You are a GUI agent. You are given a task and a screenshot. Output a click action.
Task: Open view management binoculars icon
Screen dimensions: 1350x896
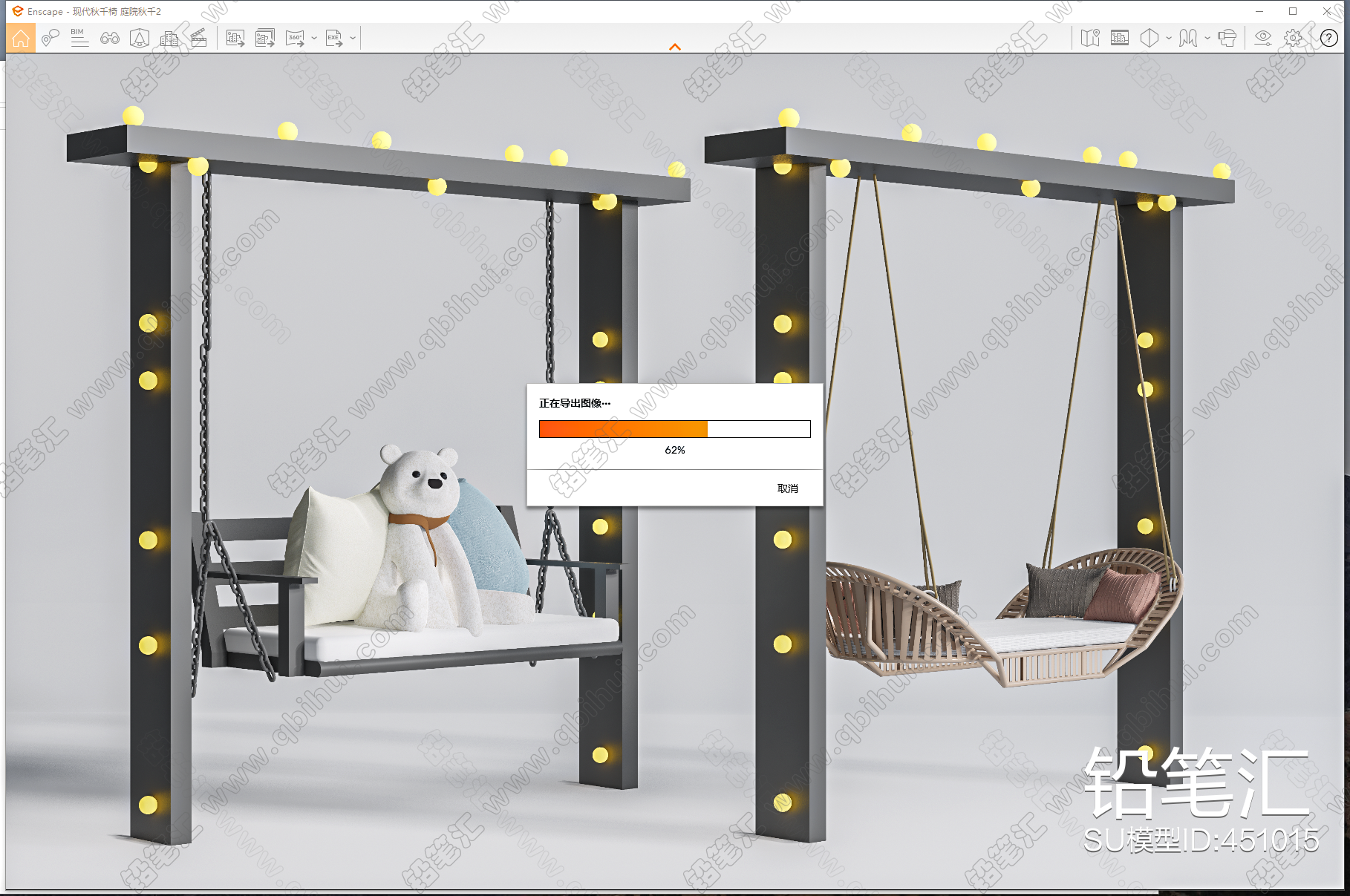tap(110, 38)
